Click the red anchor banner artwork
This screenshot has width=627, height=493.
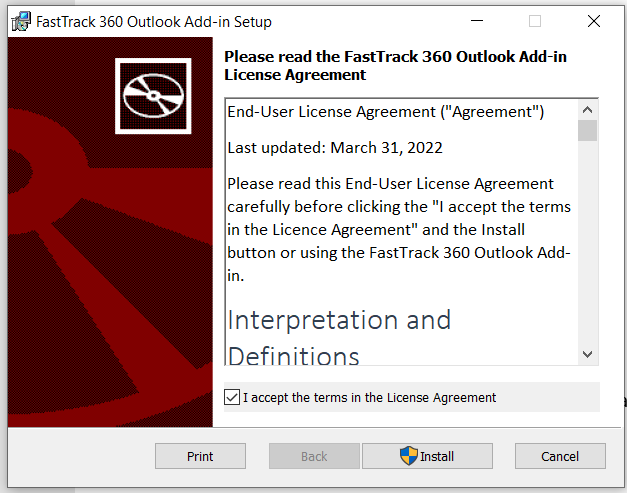click(110, 232)
